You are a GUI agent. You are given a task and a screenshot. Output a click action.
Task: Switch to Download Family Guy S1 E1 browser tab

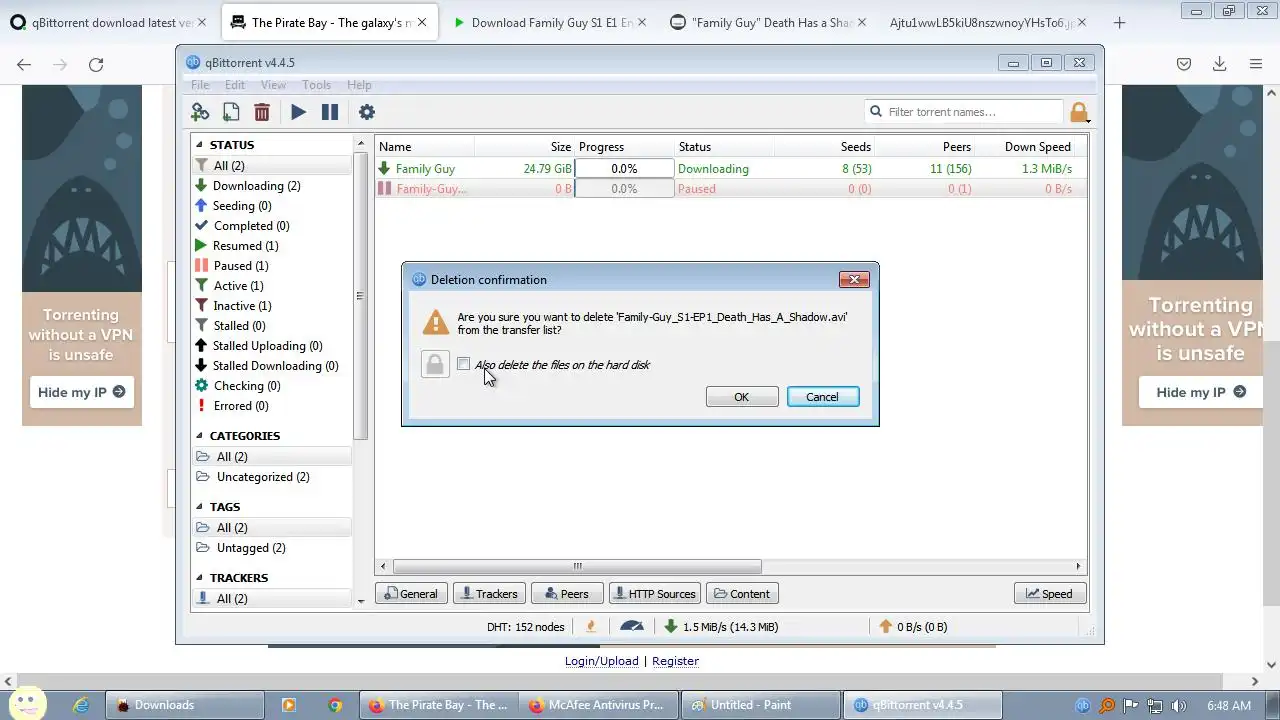(x=549, y=22)
